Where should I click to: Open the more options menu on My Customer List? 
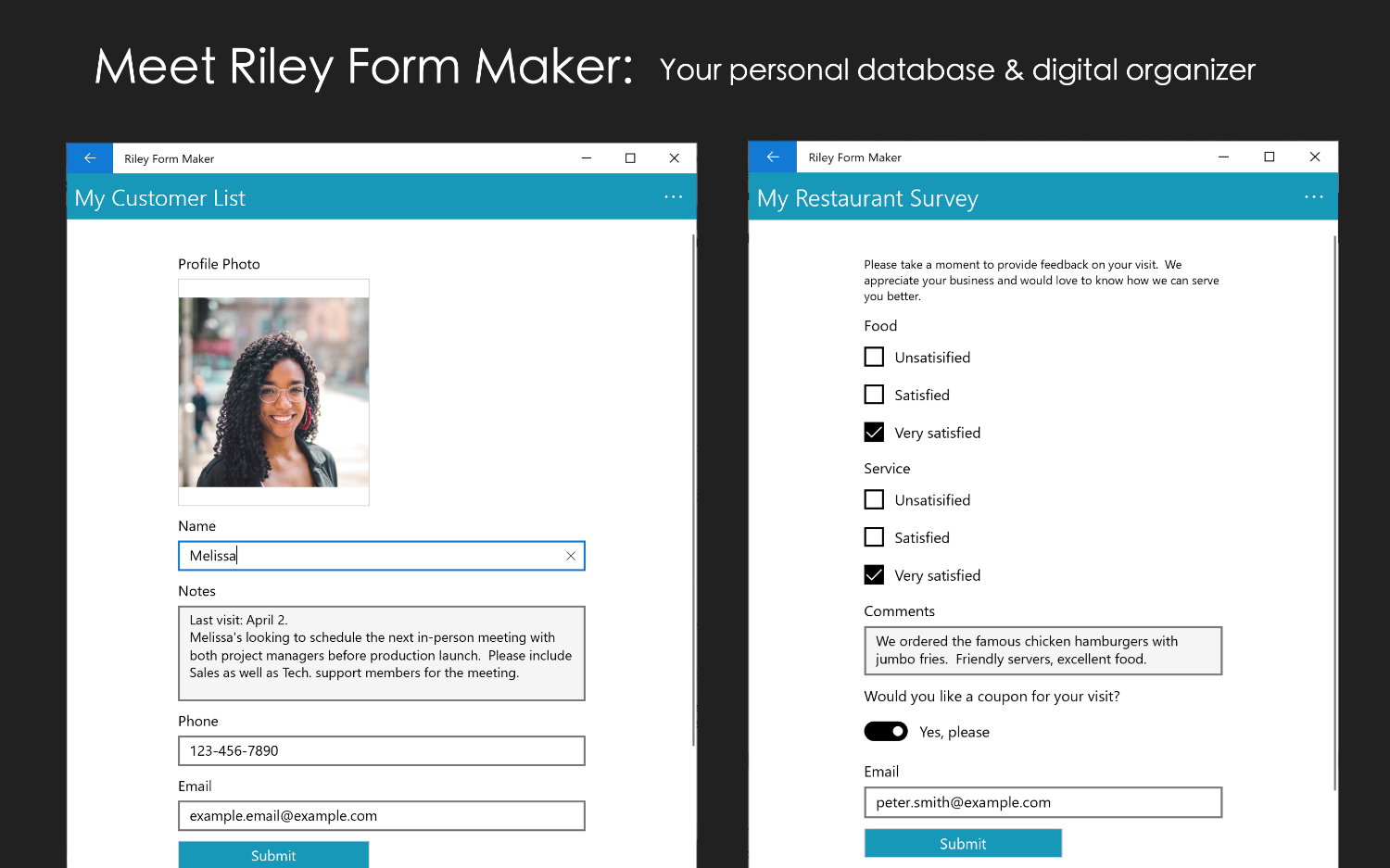pos(673,197)
